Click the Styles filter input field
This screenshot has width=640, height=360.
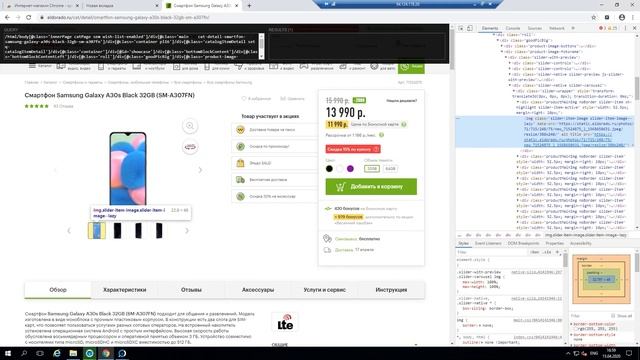[492, 252]
